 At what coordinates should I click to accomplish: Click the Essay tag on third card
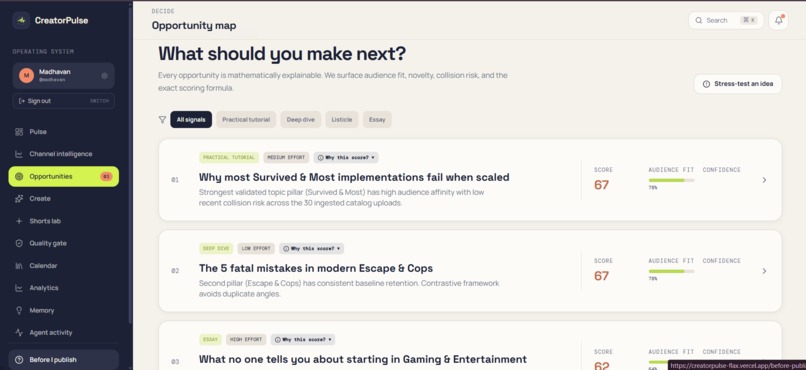point(210,340)
